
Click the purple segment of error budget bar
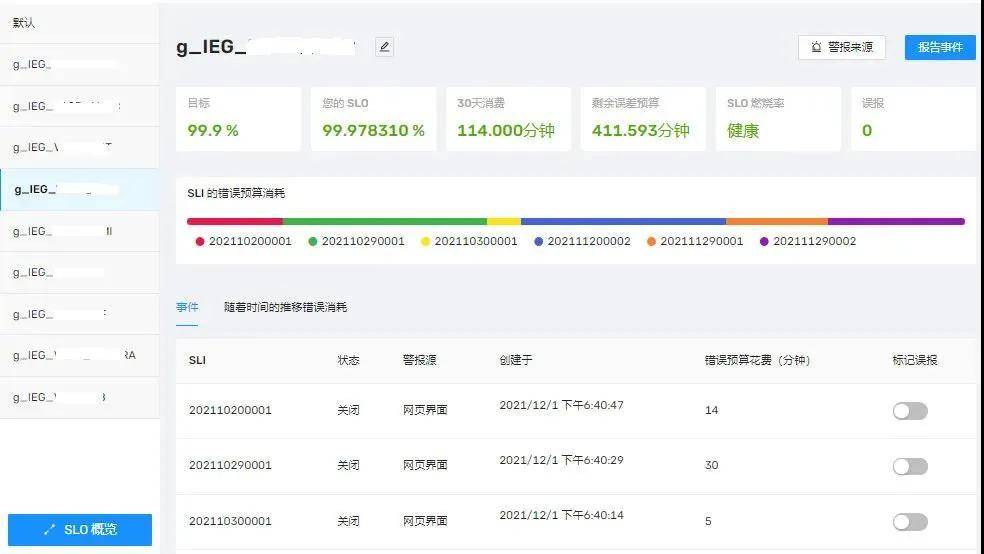[x=896, y=221]
